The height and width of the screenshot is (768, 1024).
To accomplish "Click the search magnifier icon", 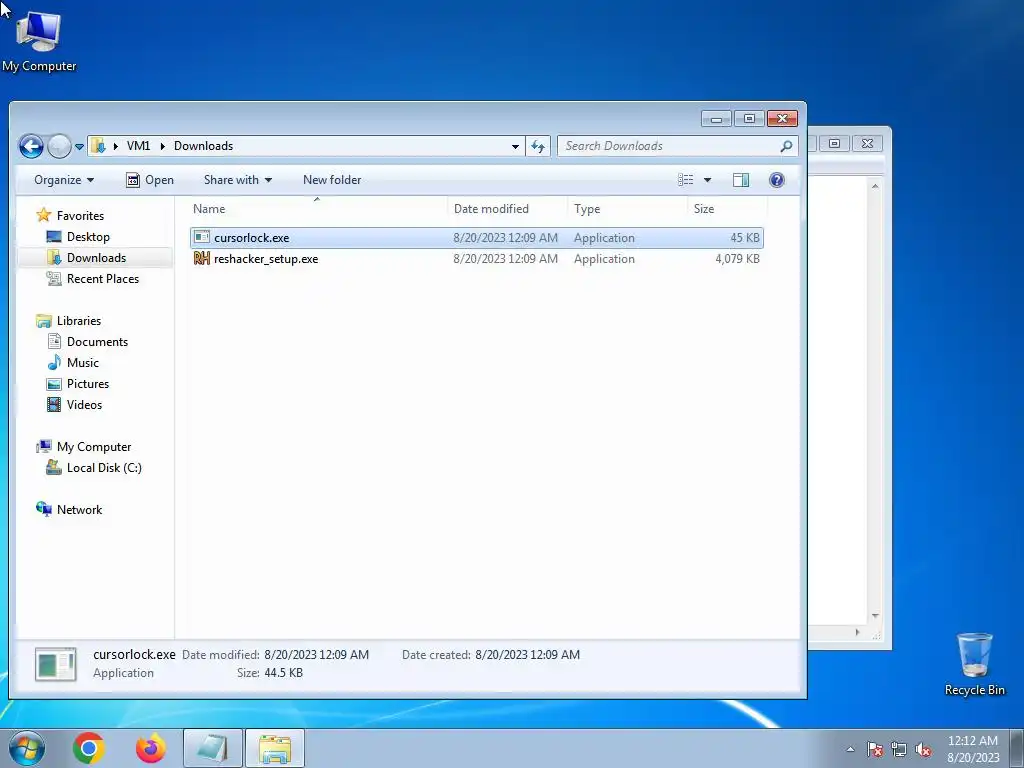I will click(786, 146).
